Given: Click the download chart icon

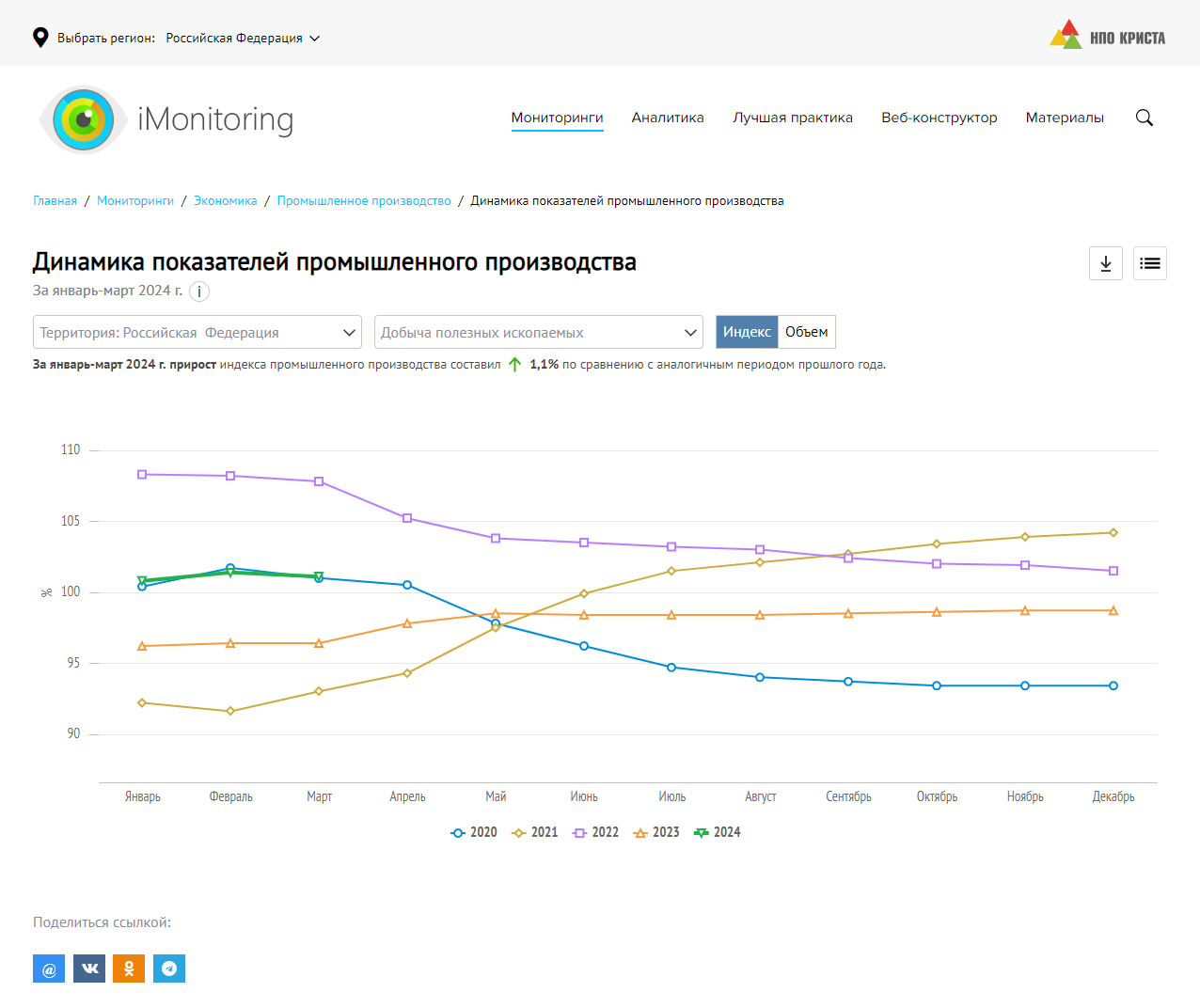Looking at the screenshot, I should [1105, 263].
